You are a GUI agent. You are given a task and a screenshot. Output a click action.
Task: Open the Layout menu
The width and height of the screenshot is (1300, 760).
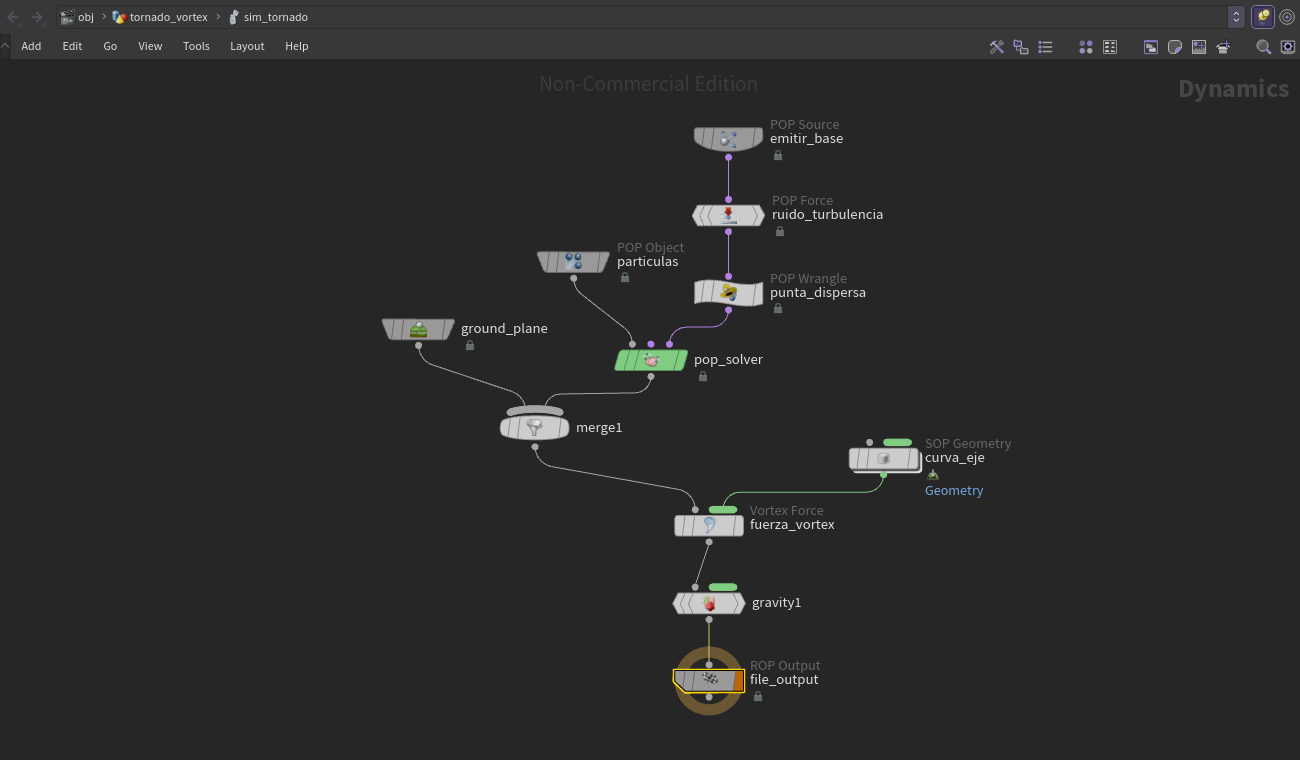coord(247,47)
